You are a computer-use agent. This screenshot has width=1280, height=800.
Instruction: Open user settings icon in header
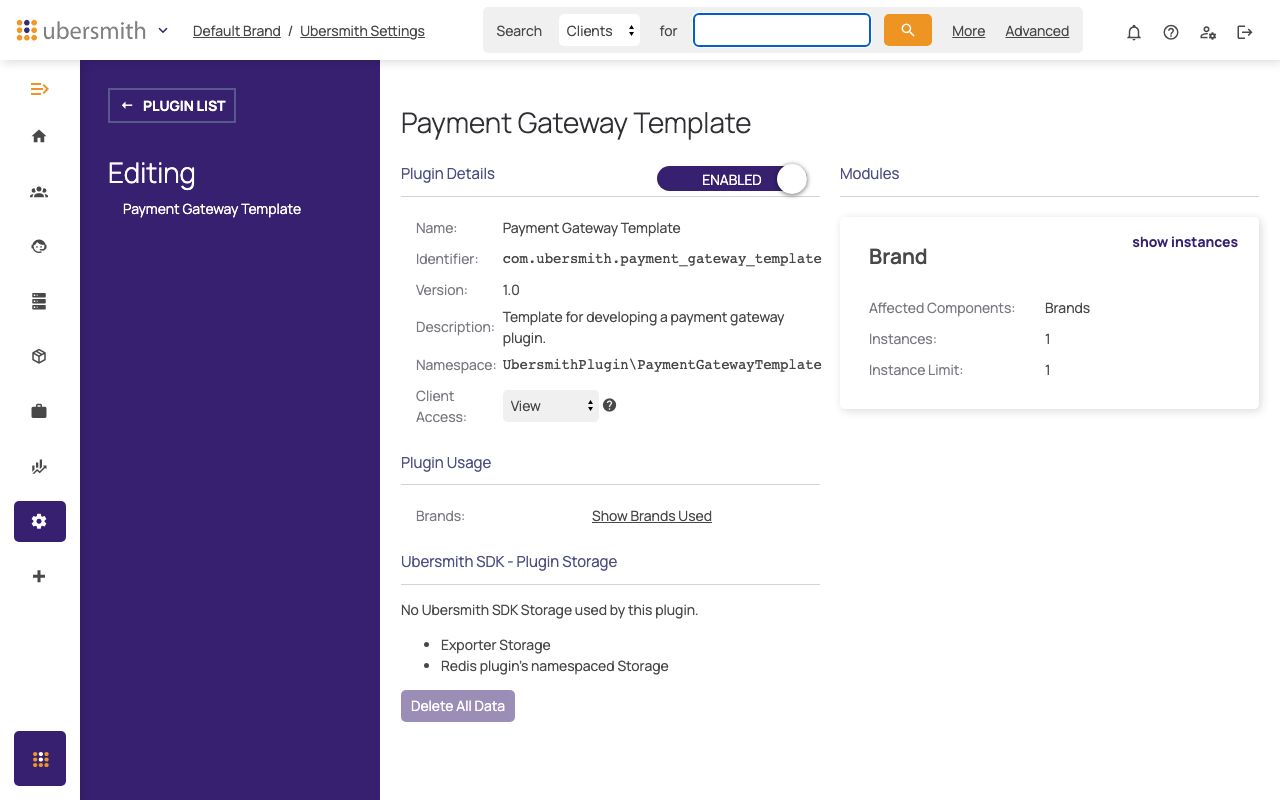point(1208,32)
